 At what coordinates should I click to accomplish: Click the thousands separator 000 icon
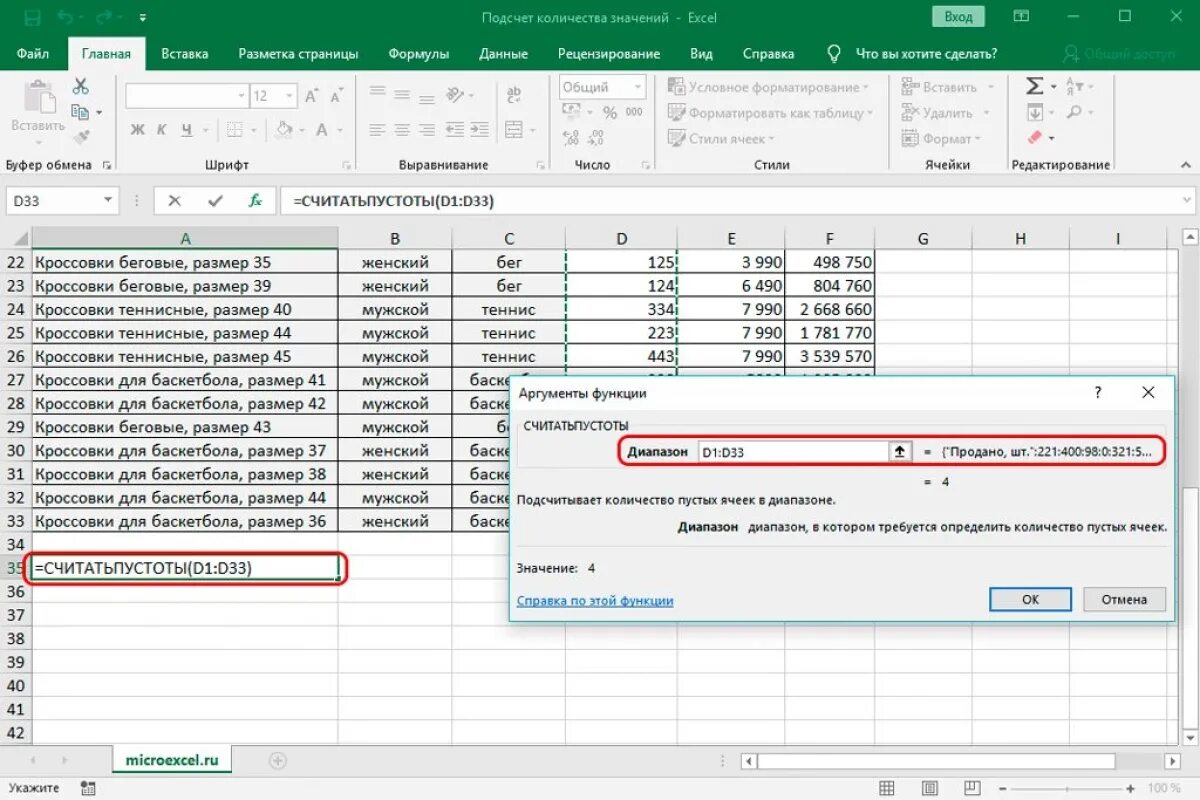[x=634, y=114]
